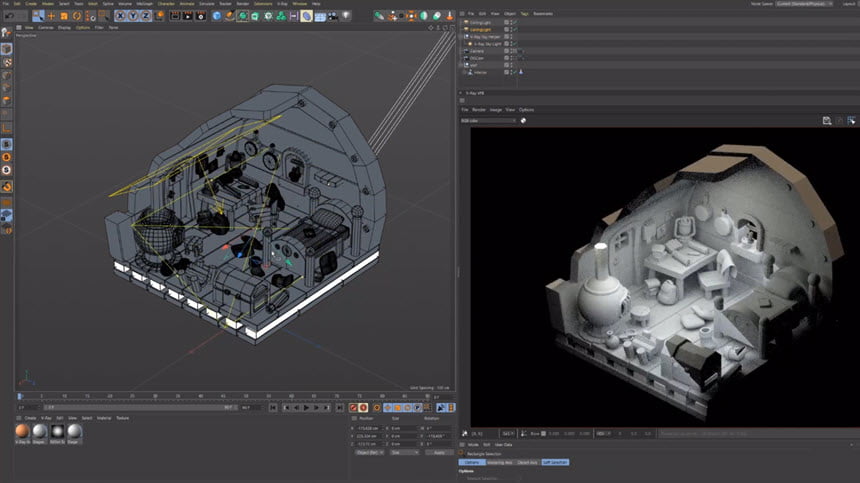Click the timeline playhead at frame 0

[20, 396]
